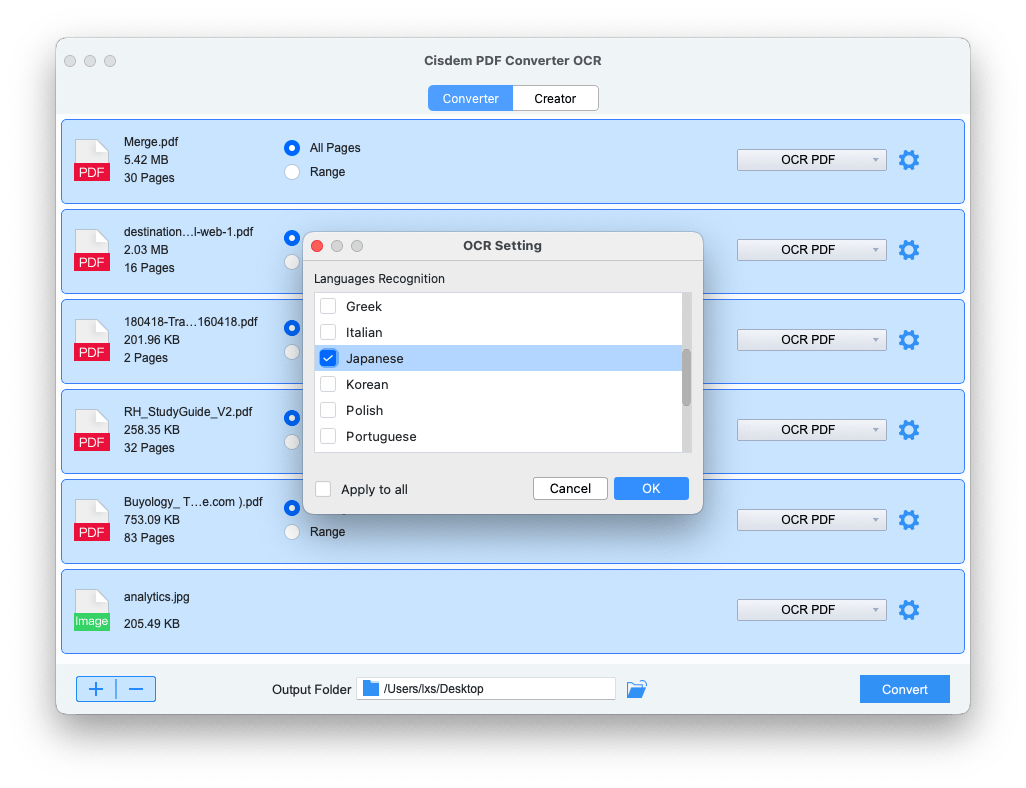Screen dimensions: 1026x788
Task: Click the Image icon of analytics.jpg
Action: click(92, 609)
